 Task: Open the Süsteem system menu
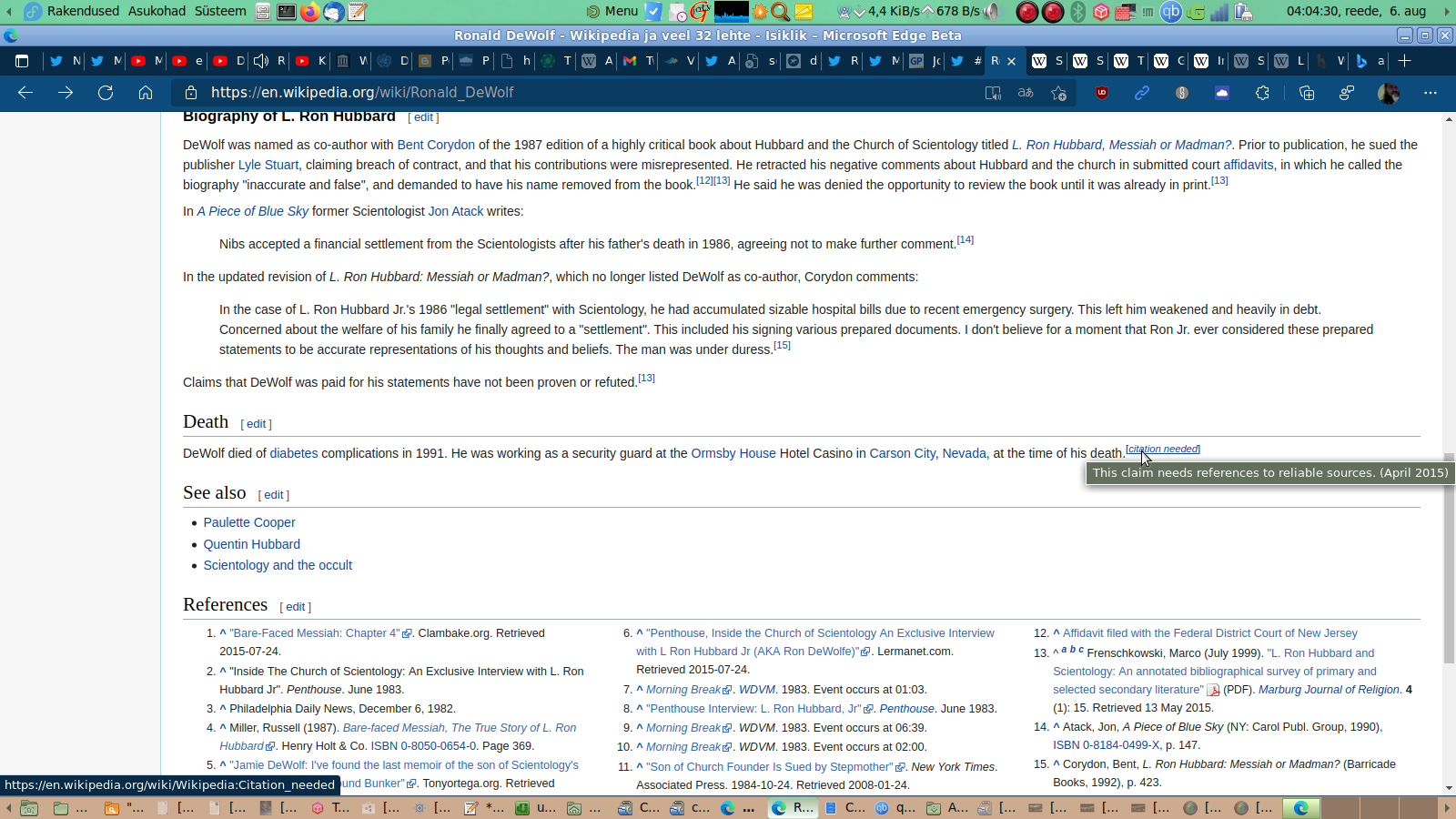(x=220, y=11)
